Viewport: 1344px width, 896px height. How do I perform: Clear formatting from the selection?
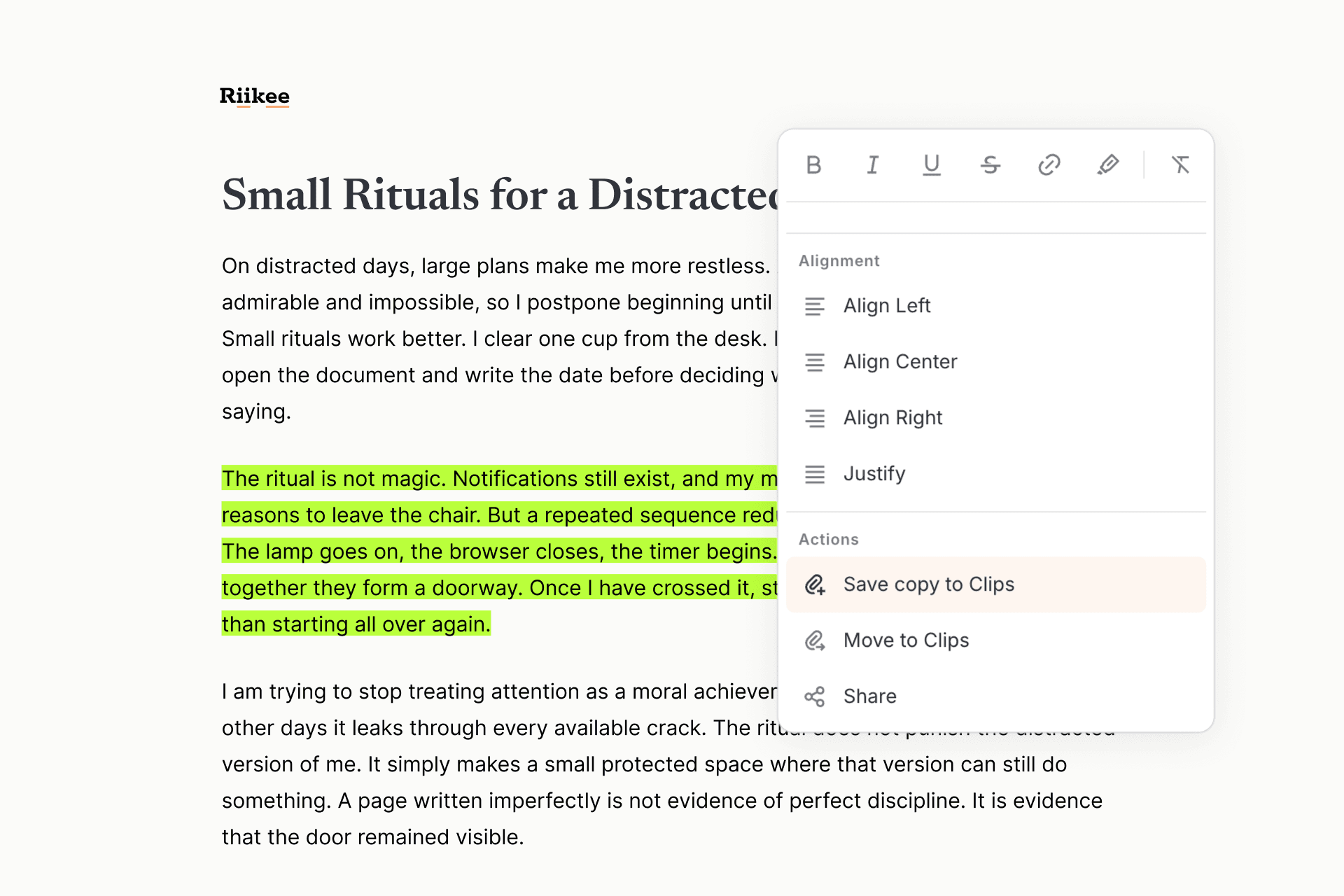click(x=1180, y=165)
